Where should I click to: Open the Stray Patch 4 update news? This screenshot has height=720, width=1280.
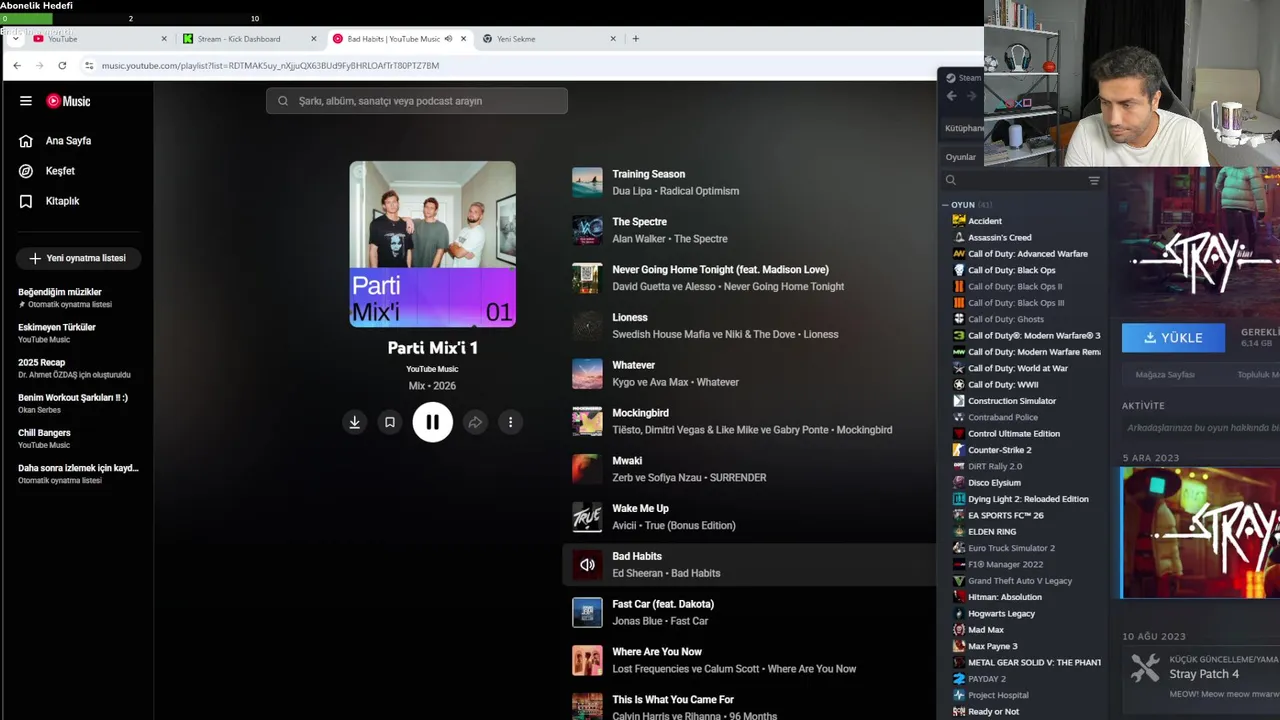pos(1203,674)
